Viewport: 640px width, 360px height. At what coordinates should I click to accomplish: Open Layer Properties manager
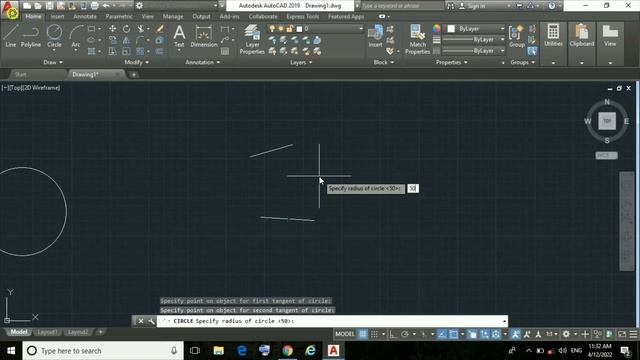252,39
